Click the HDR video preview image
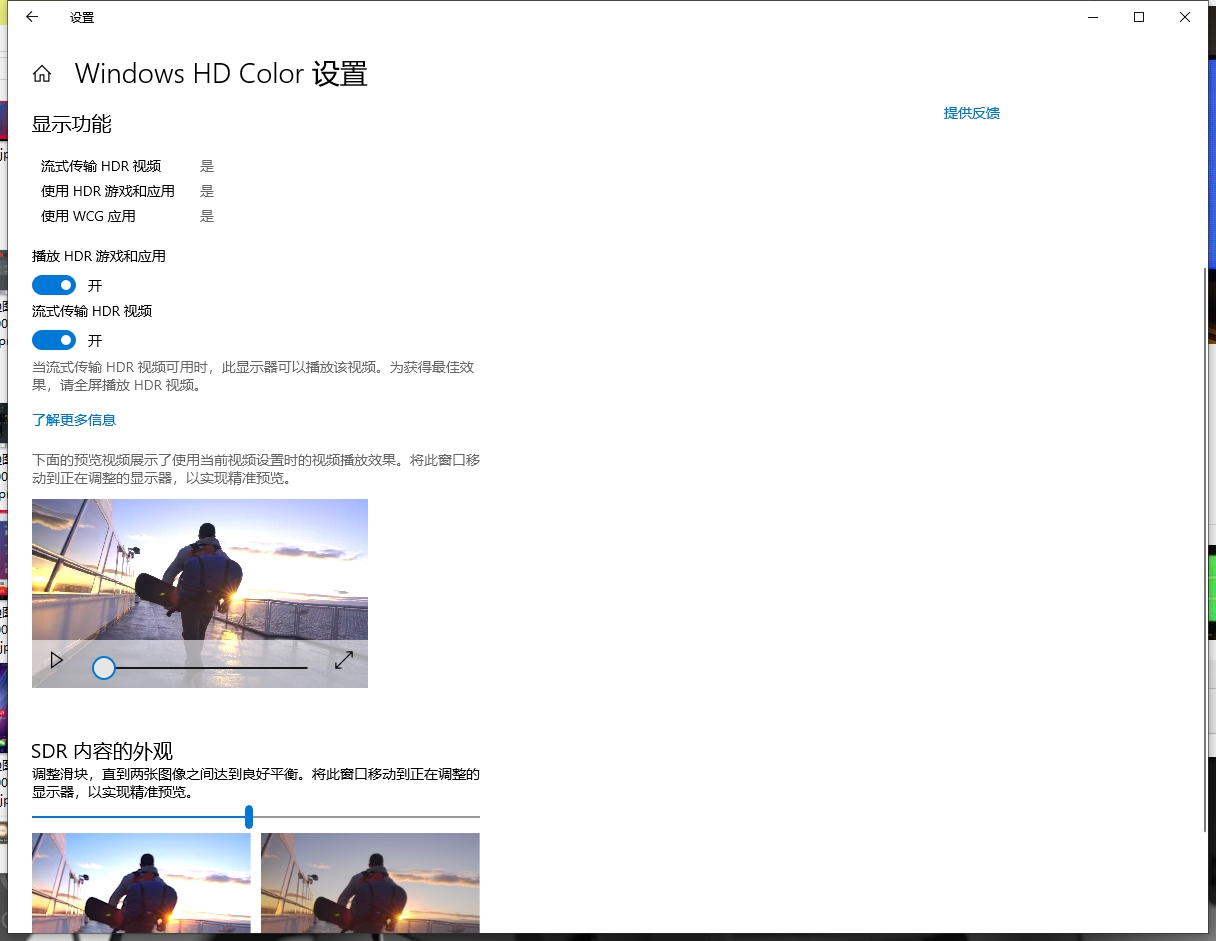 tap(199, 570)
